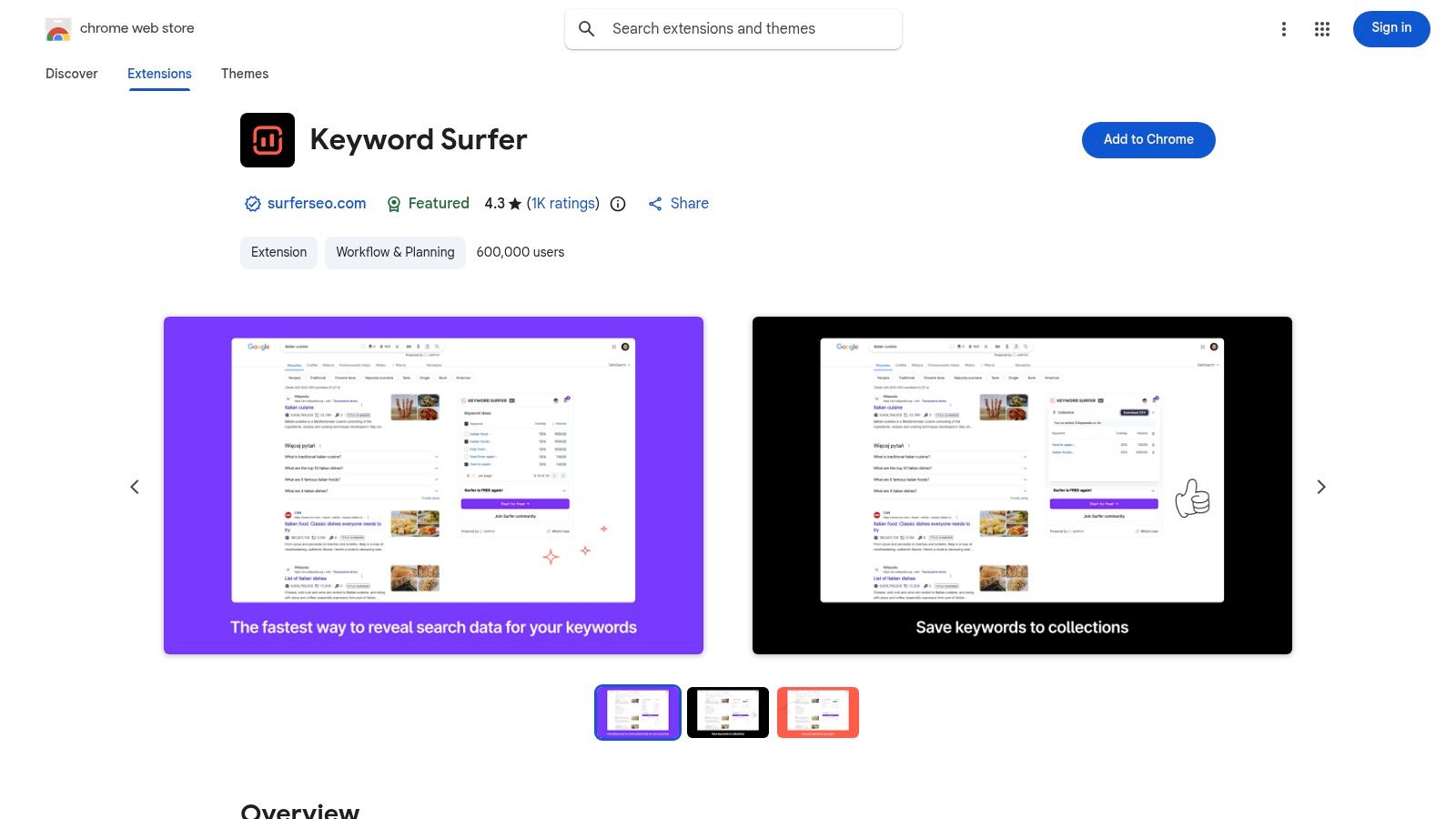
Task: Click the Featured badge icon
Action: point(394,203)
